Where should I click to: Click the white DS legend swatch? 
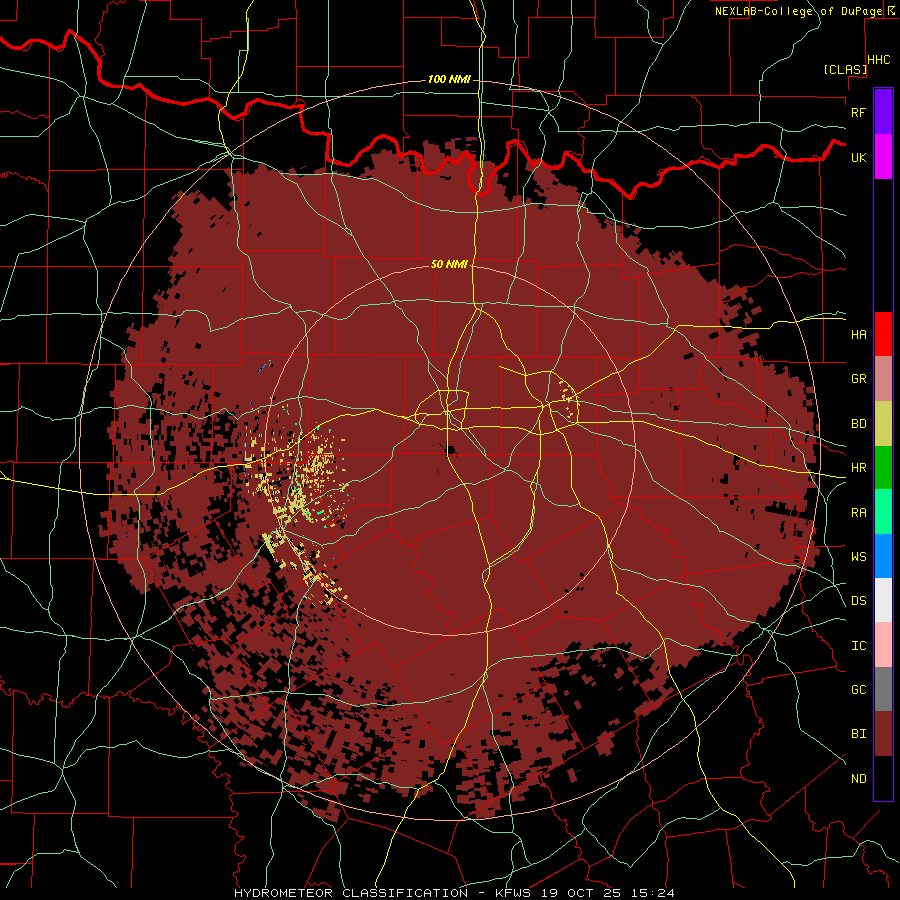(883, 600)
